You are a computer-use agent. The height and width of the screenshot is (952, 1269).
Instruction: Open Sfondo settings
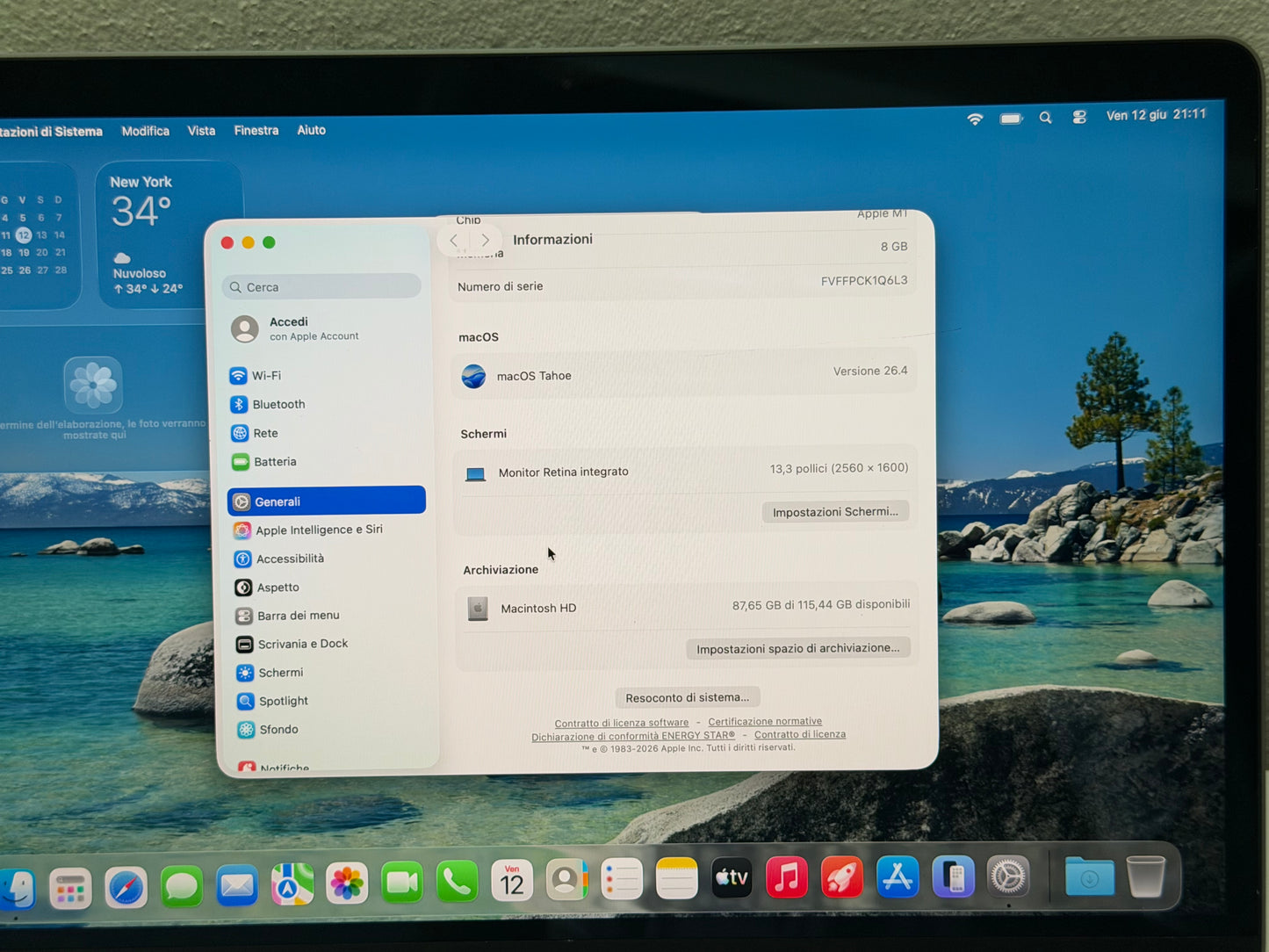click(268, 730)
